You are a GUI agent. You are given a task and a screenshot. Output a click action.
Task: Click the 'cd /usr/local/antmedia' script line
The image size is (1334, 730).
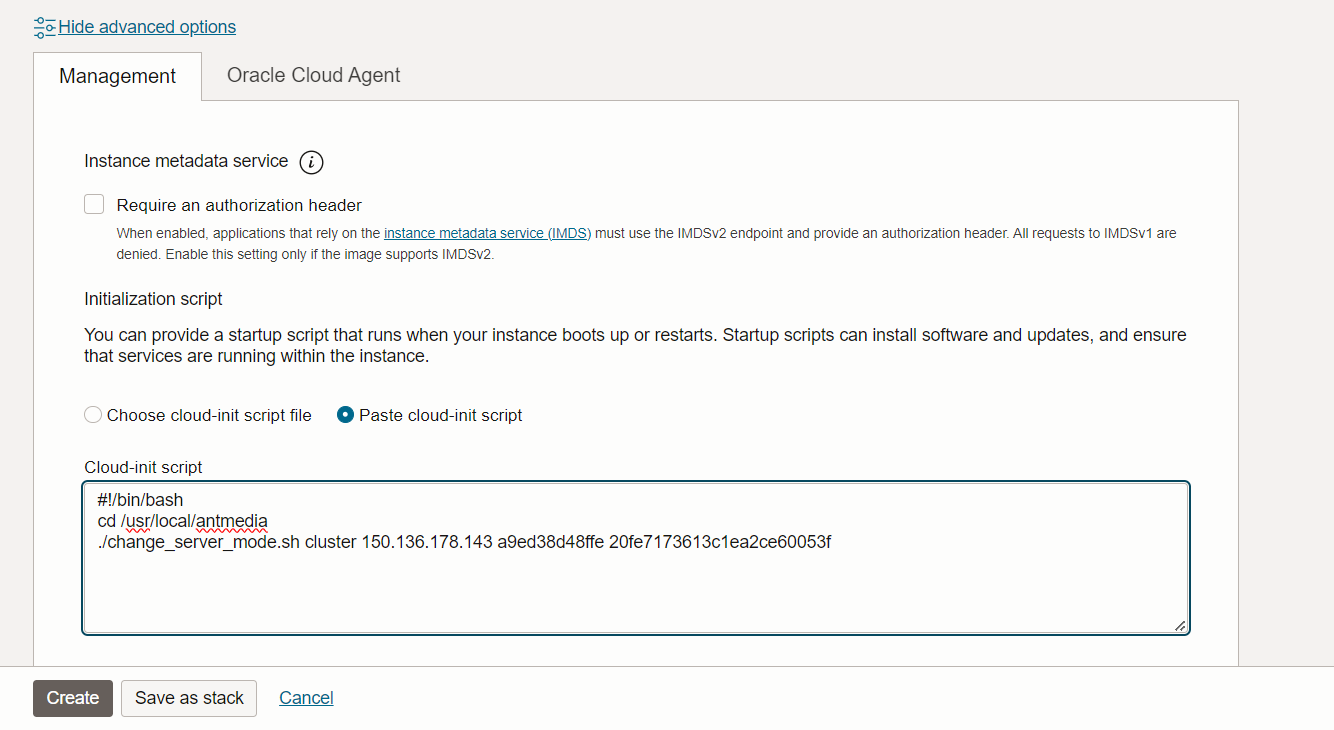pyautogui.click(x=183, y=521)
